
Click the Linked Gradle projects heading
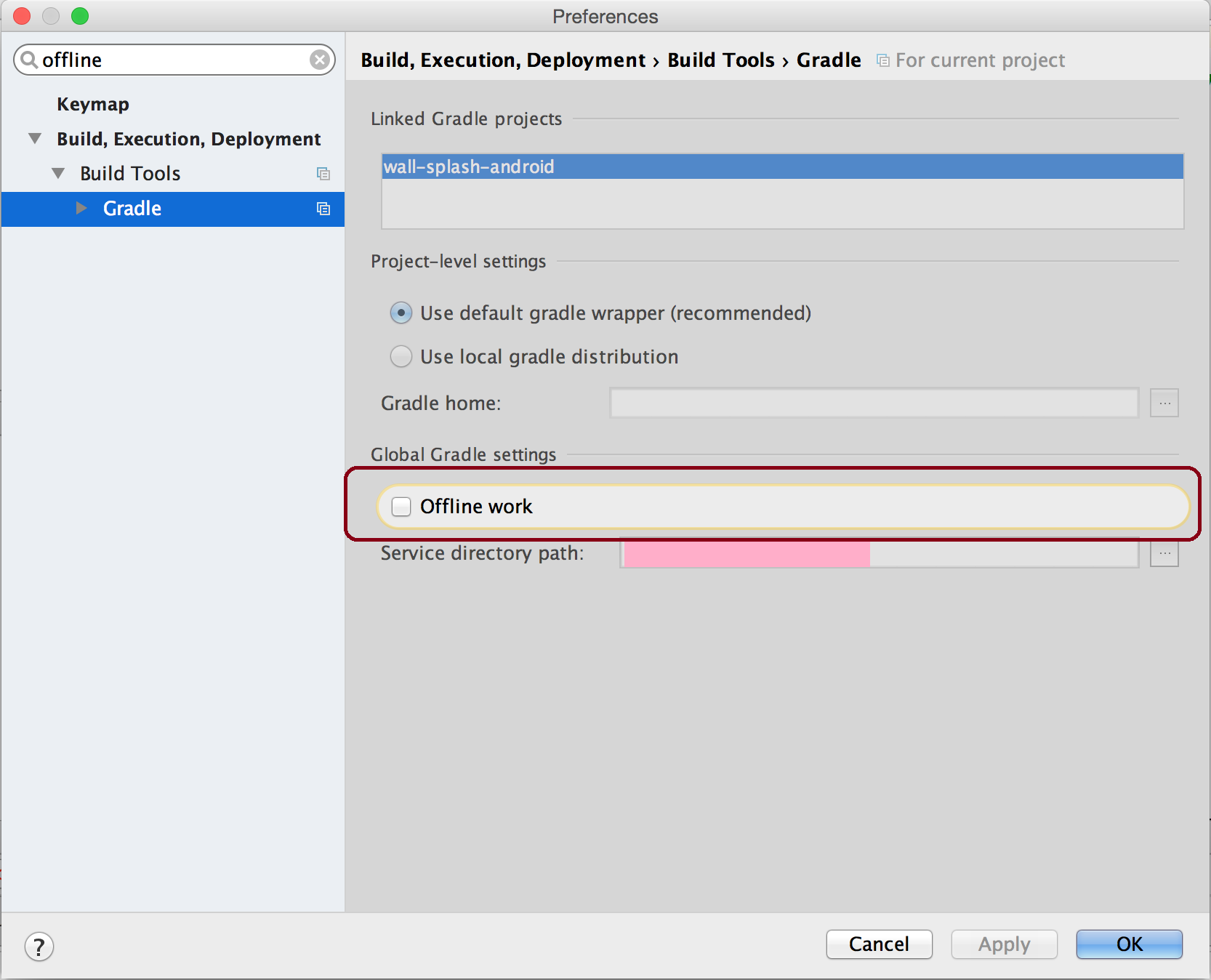coord(466,119)
